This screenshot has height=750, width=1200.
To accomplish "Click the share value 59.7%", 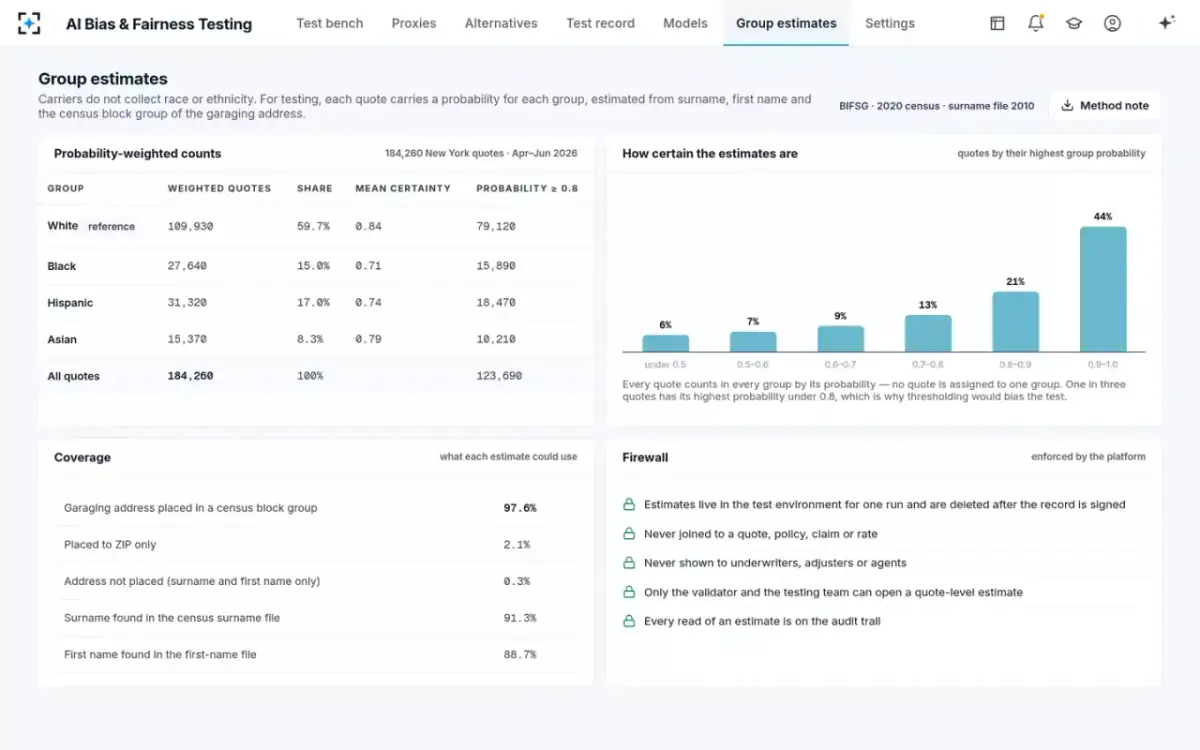I will tap(313, 227).
